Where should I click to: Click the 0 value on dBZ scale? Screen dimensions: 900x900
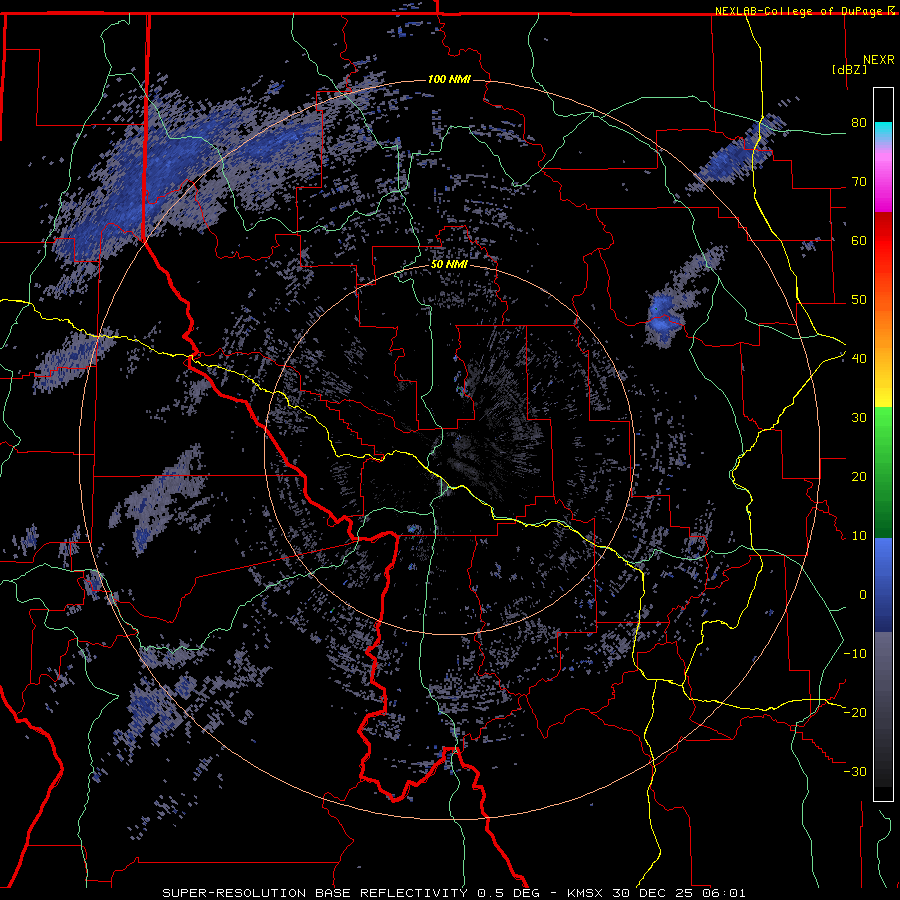pos(863,595)
